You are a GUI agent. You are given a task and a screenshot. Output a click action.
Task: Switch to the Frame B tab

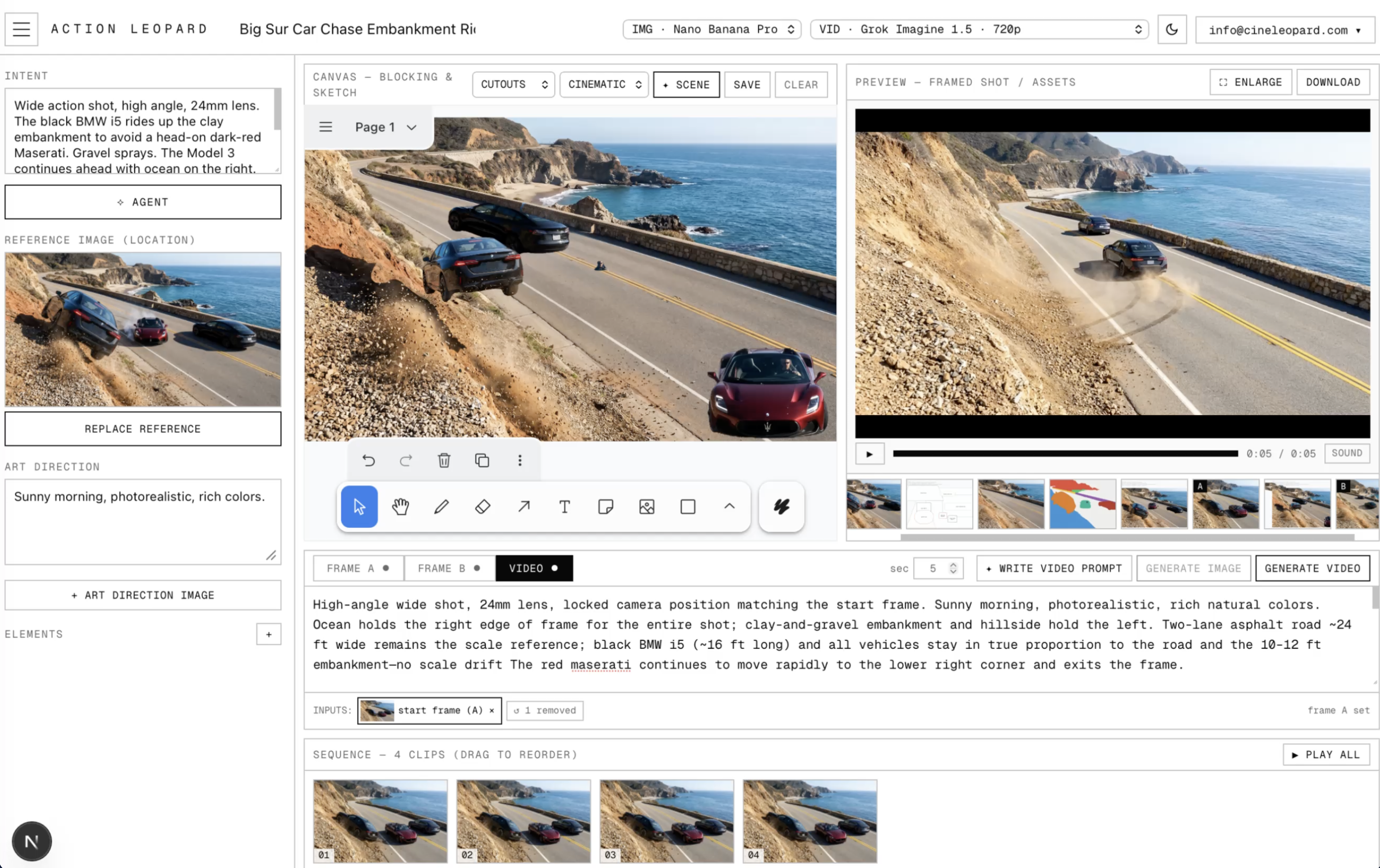(x=449, y=568)
